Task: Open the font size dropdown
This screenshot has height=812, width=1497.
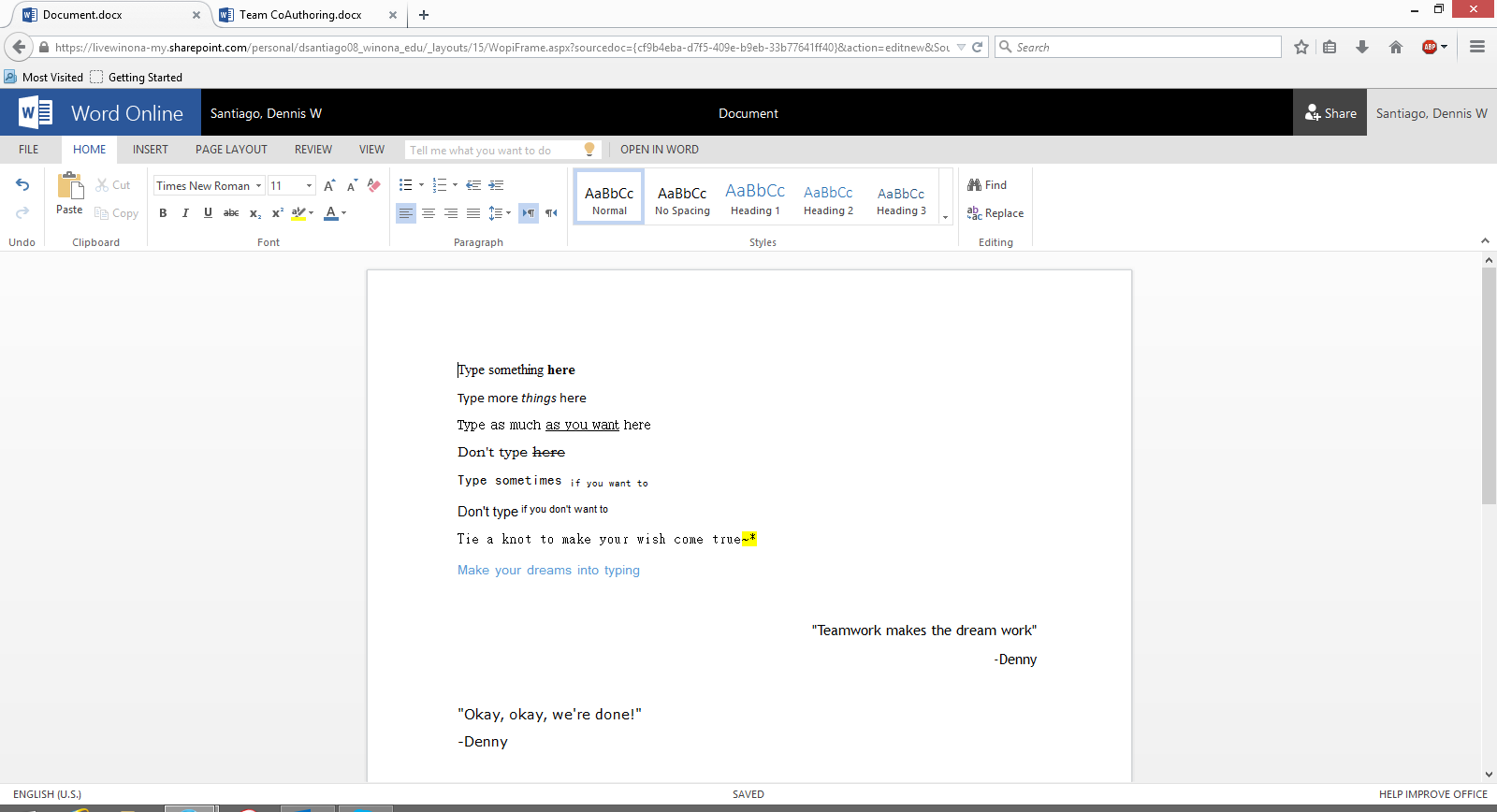Action: point(309,185)
